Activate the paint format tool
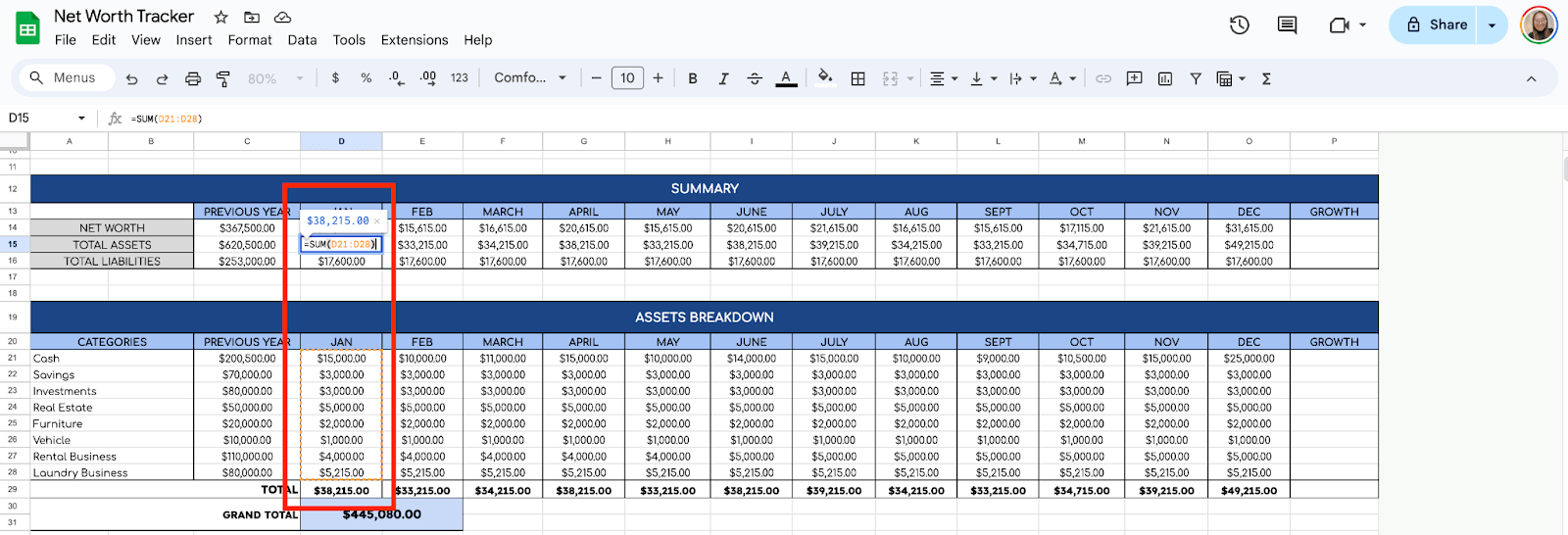This screenshot has width=1568, height=535. coord(223,78)
